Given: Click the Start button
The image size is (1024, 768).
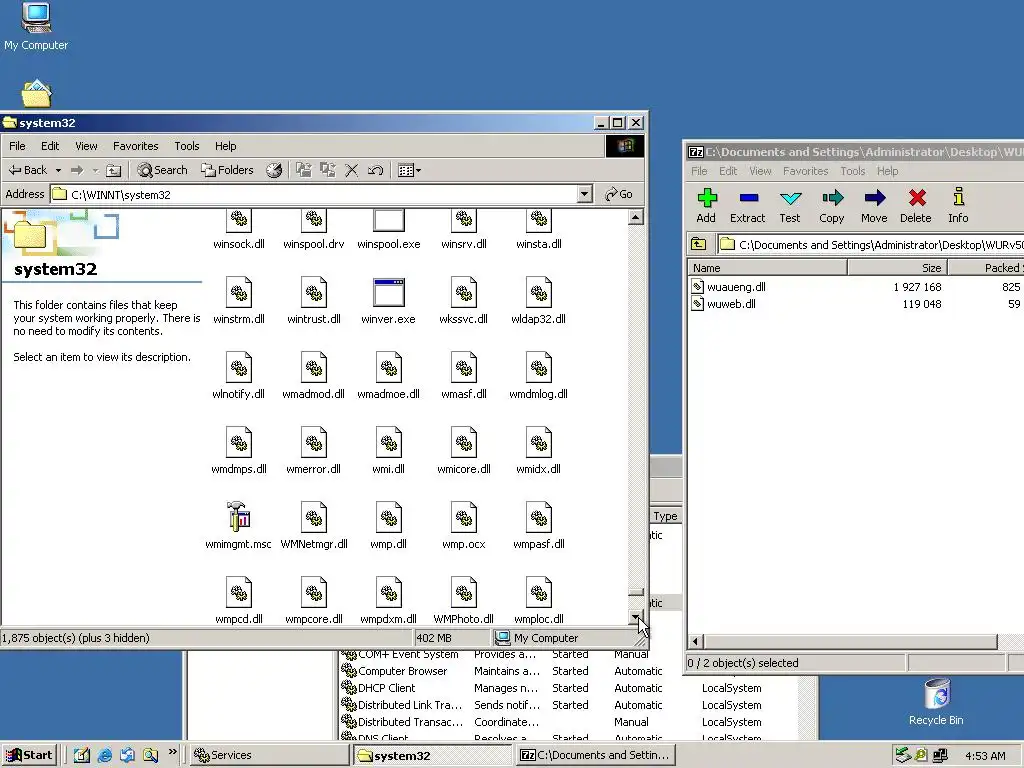Looking at the screenshot, I should tap(29, 755).
